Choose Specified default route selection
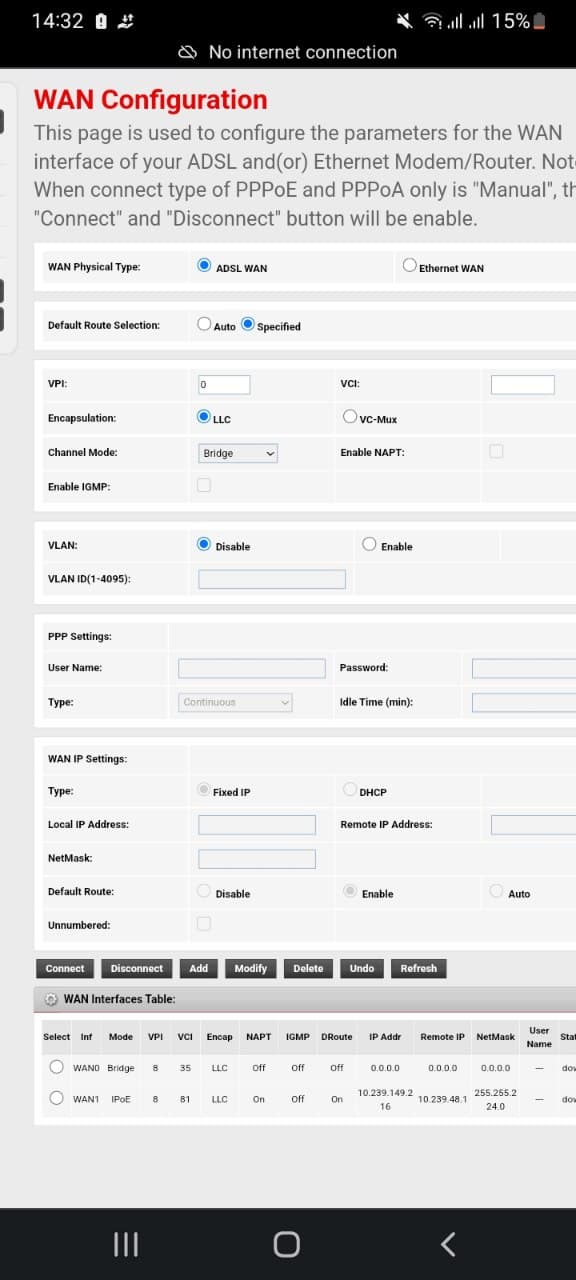 248,324
